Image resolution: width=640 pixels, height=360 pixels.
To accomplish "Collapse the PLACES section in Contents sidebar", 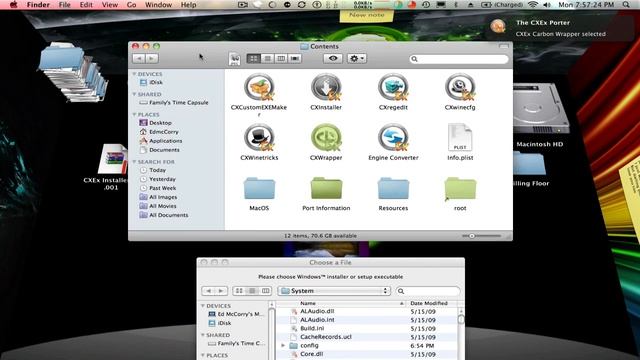I will click(134, 115).
